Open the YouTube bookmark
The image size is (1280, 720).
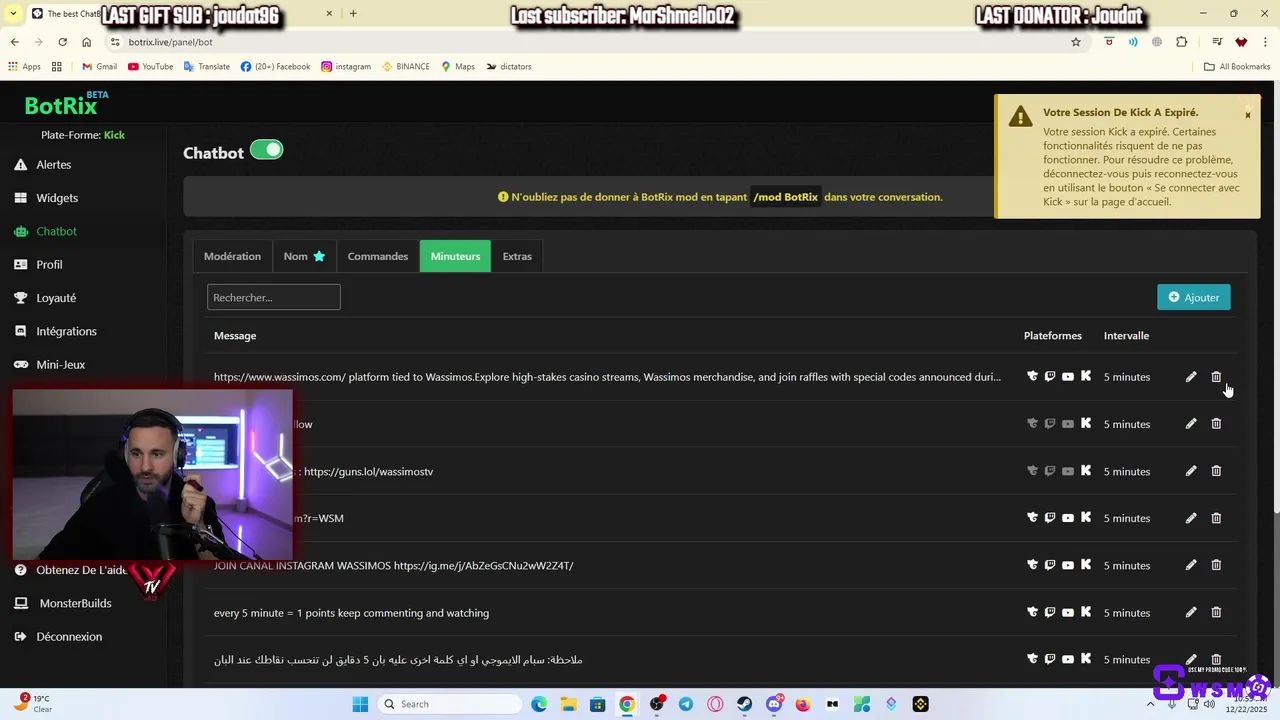pyautogui.click(x=150, y=67)
